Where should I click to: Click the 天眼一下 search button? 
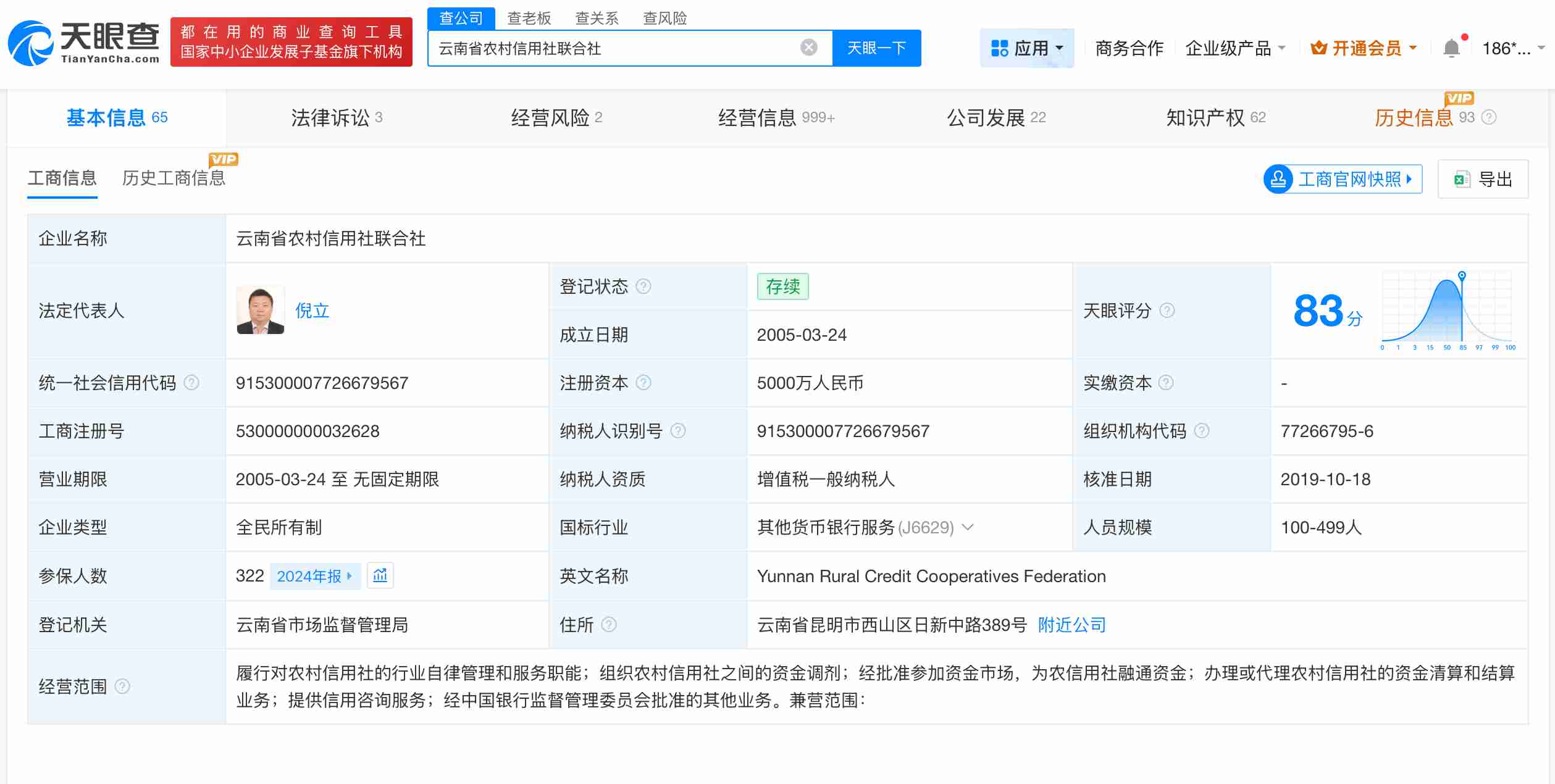click(877, 48)
